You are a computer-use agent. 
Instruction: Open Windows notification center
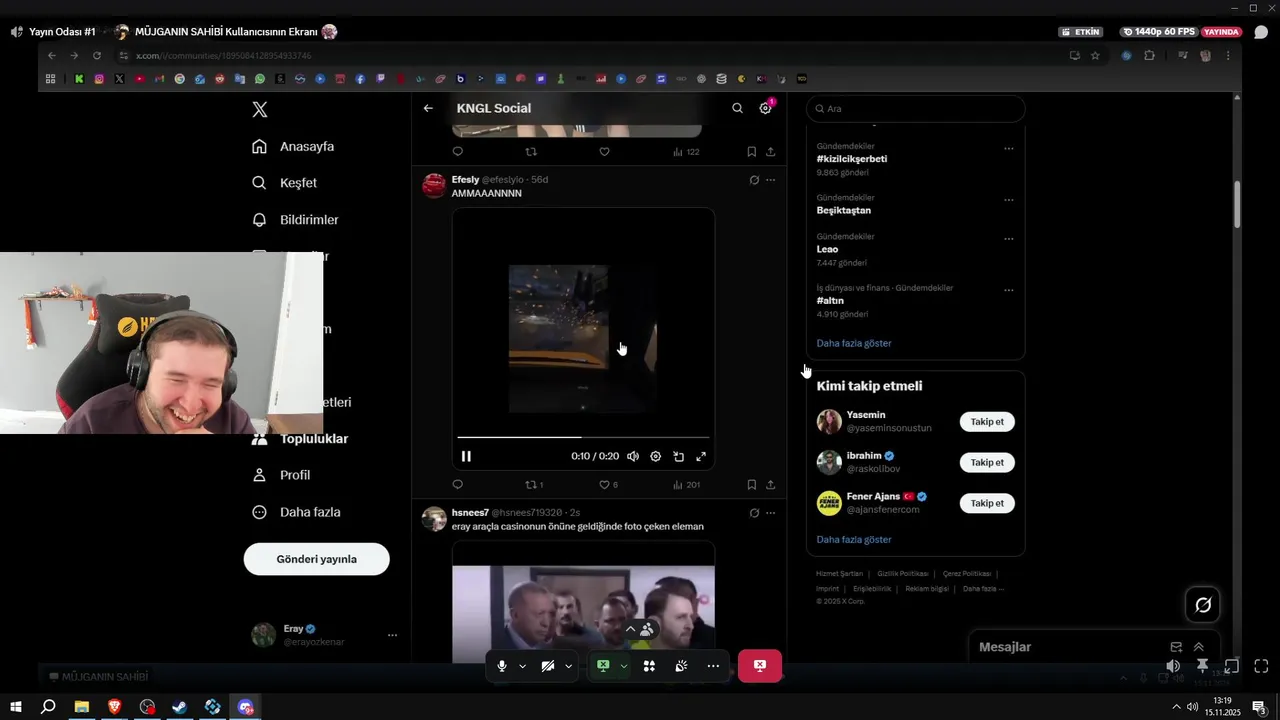(1260, 707)
